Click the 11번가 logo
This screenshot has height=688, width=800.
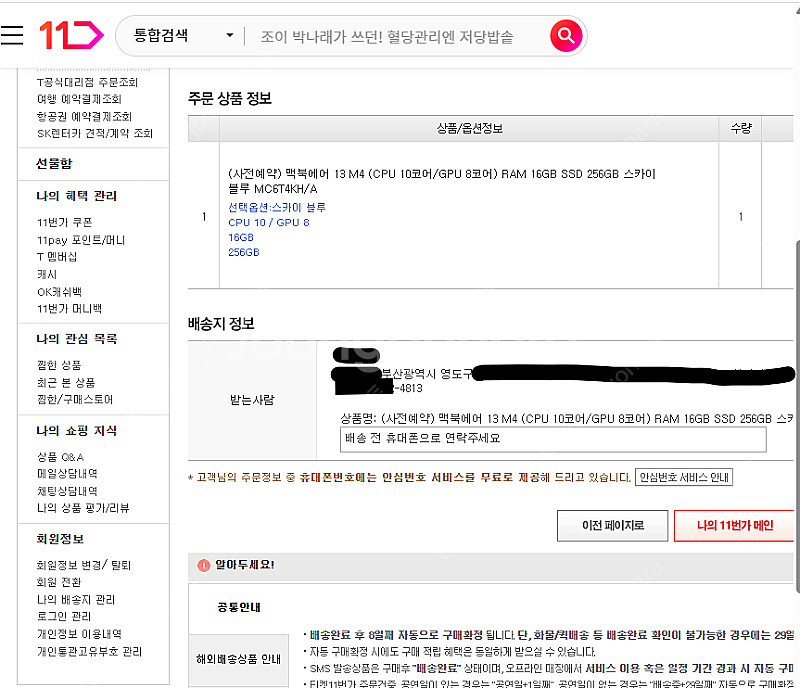[71, 35]
